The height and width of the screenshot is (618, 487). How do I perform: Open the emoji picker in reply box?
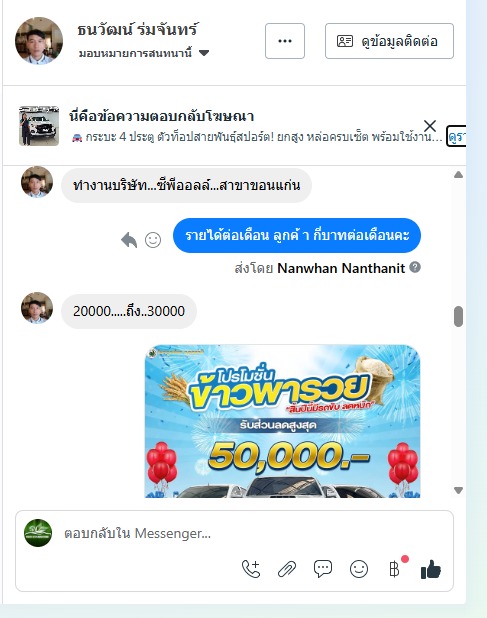pyautogui.click(x=359, y=569)
